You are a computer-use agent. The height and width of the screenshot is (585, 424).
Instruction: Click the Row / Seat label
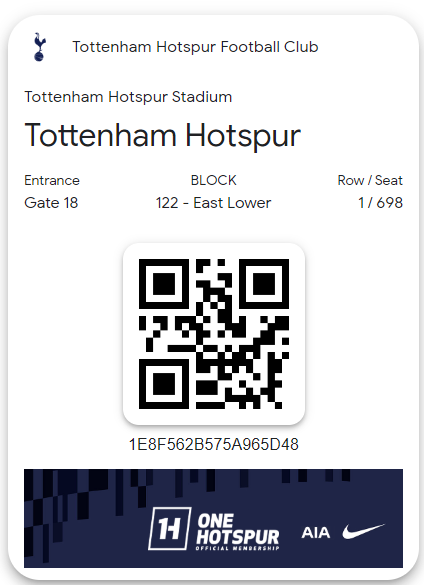370,181
